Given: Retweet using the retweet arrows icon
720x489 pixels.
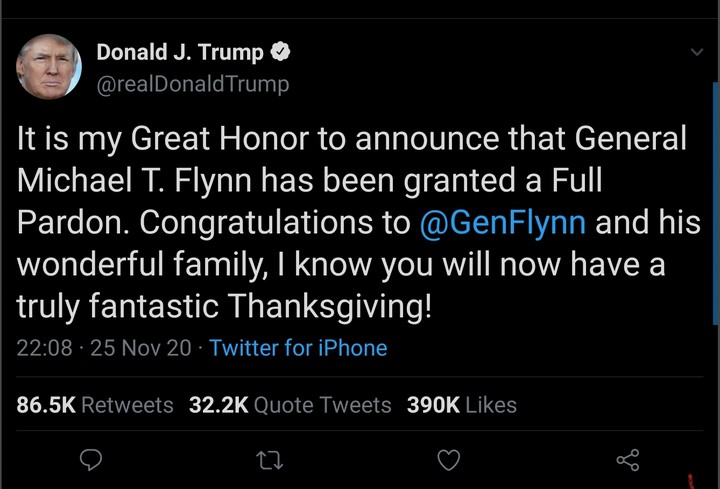Looking at the screenshot, I should pos(269,460).
